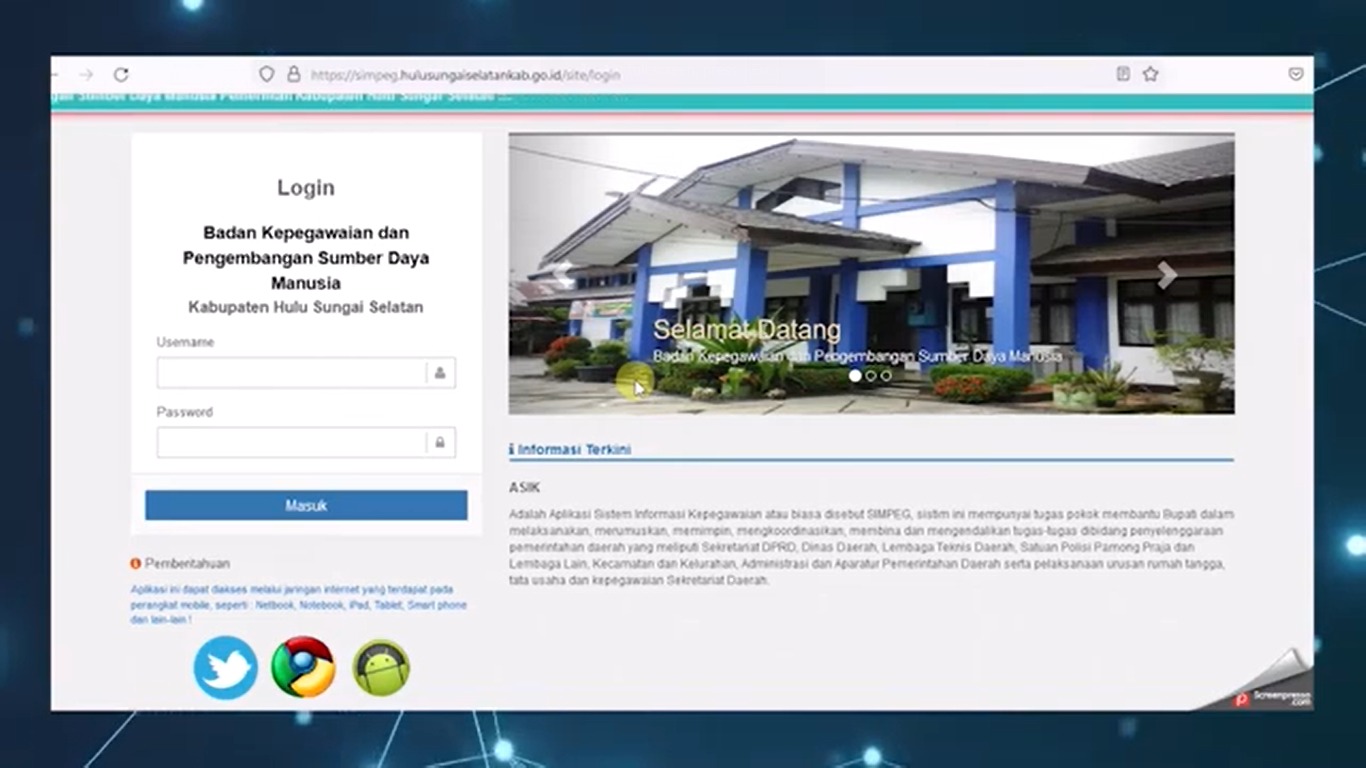This screenshot has width=1366, height=768.
Task: Click the lock icon beside Password field
Action: pos(440,442)
